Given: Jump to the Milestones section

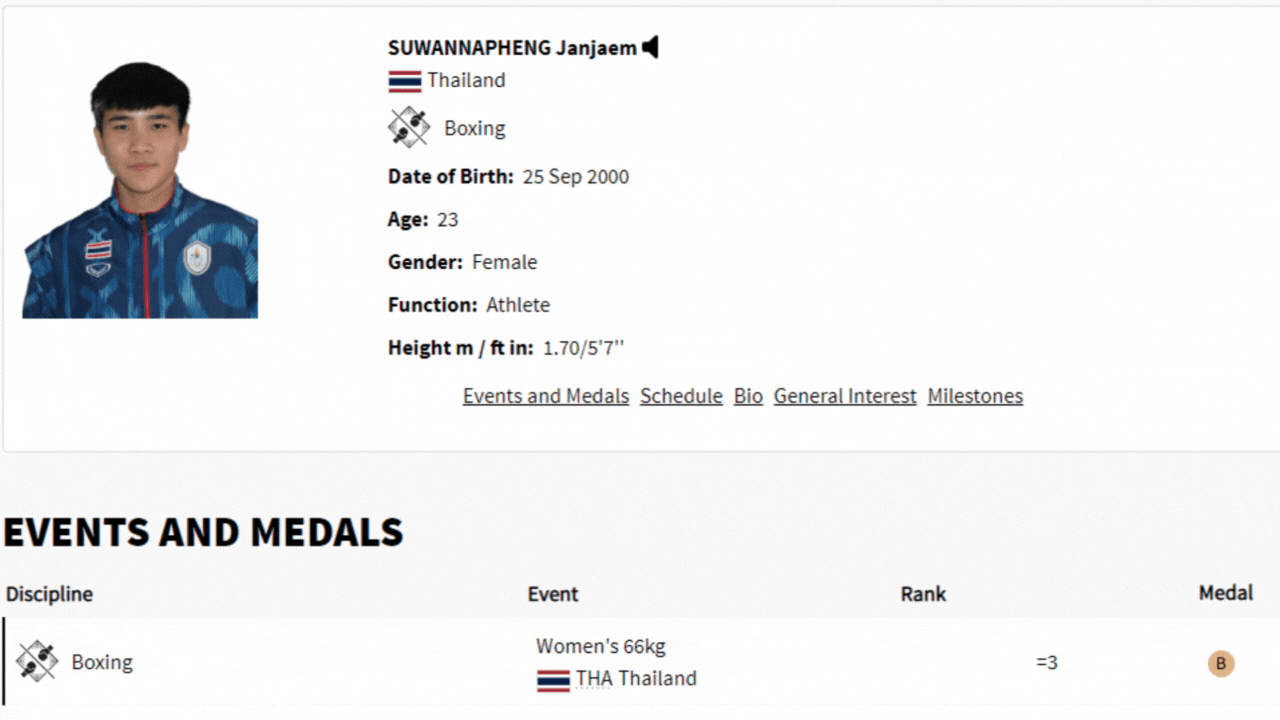Looking at the screenshot, I should (975, 396).
